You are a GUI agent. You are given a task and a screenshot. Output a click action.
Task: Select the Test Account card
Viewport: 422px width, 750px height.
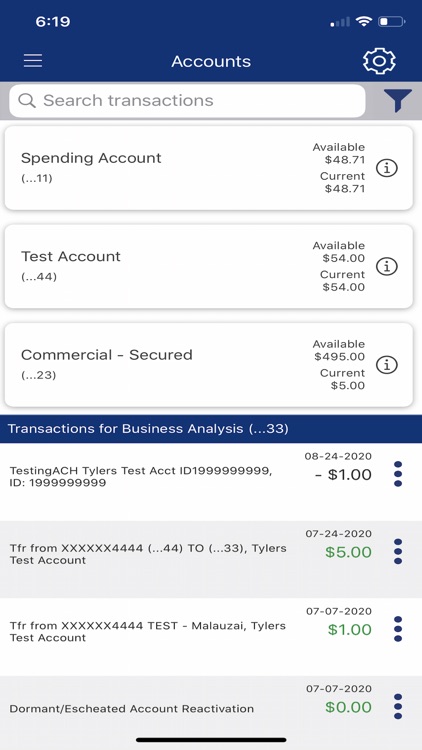tap(209, 266)
